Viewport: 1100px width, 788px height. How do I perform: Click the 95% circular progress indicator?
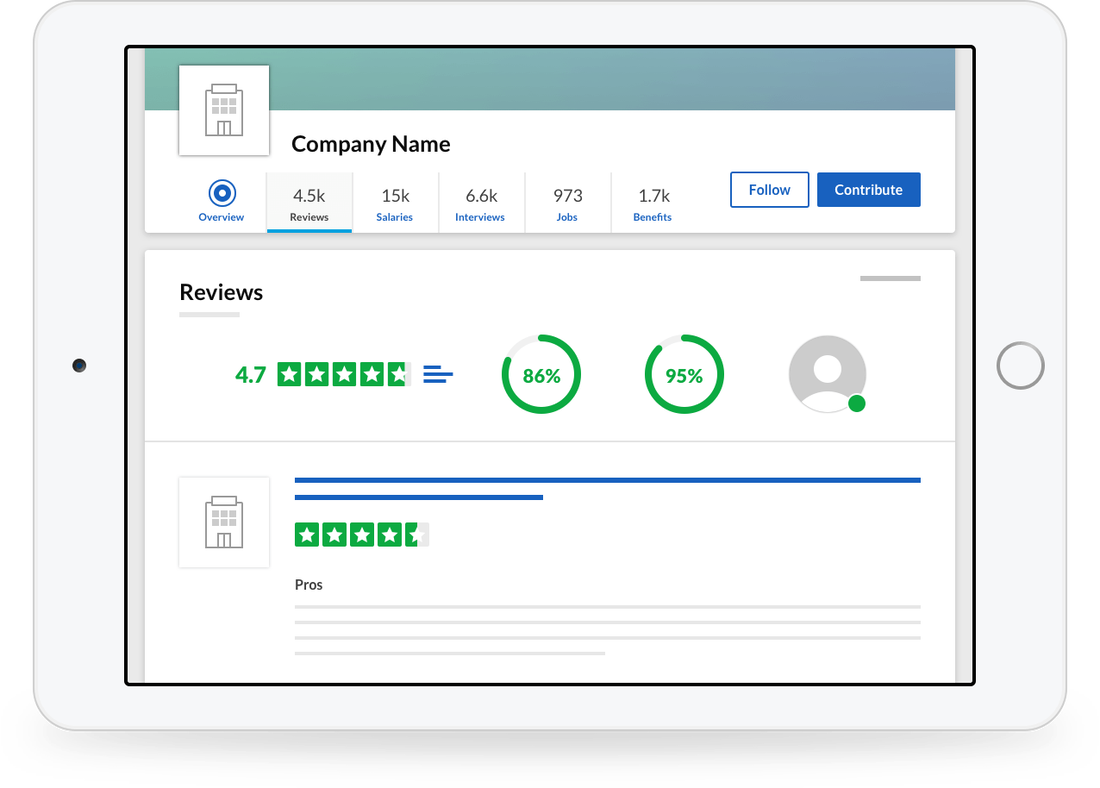tap(684, 374)
